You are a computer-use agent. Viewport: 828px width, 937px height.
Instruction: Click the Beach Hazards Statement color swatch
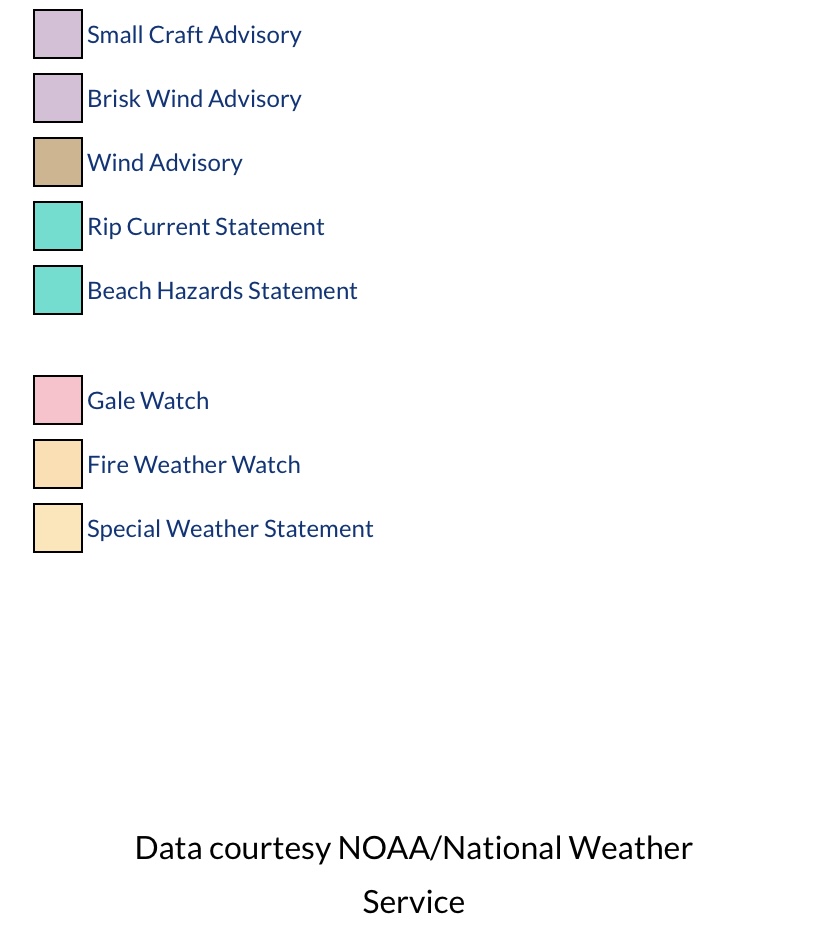(x=58, y=290)
